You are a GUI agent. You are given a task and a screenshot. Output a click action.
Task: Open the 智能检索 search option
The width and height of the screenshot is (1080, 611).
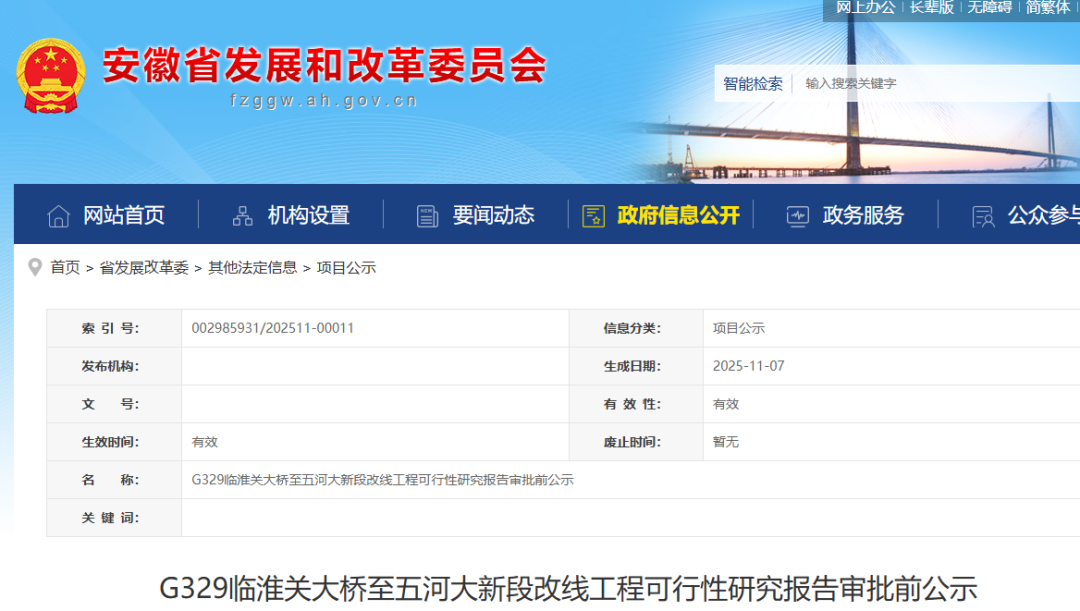click(753, 84)
